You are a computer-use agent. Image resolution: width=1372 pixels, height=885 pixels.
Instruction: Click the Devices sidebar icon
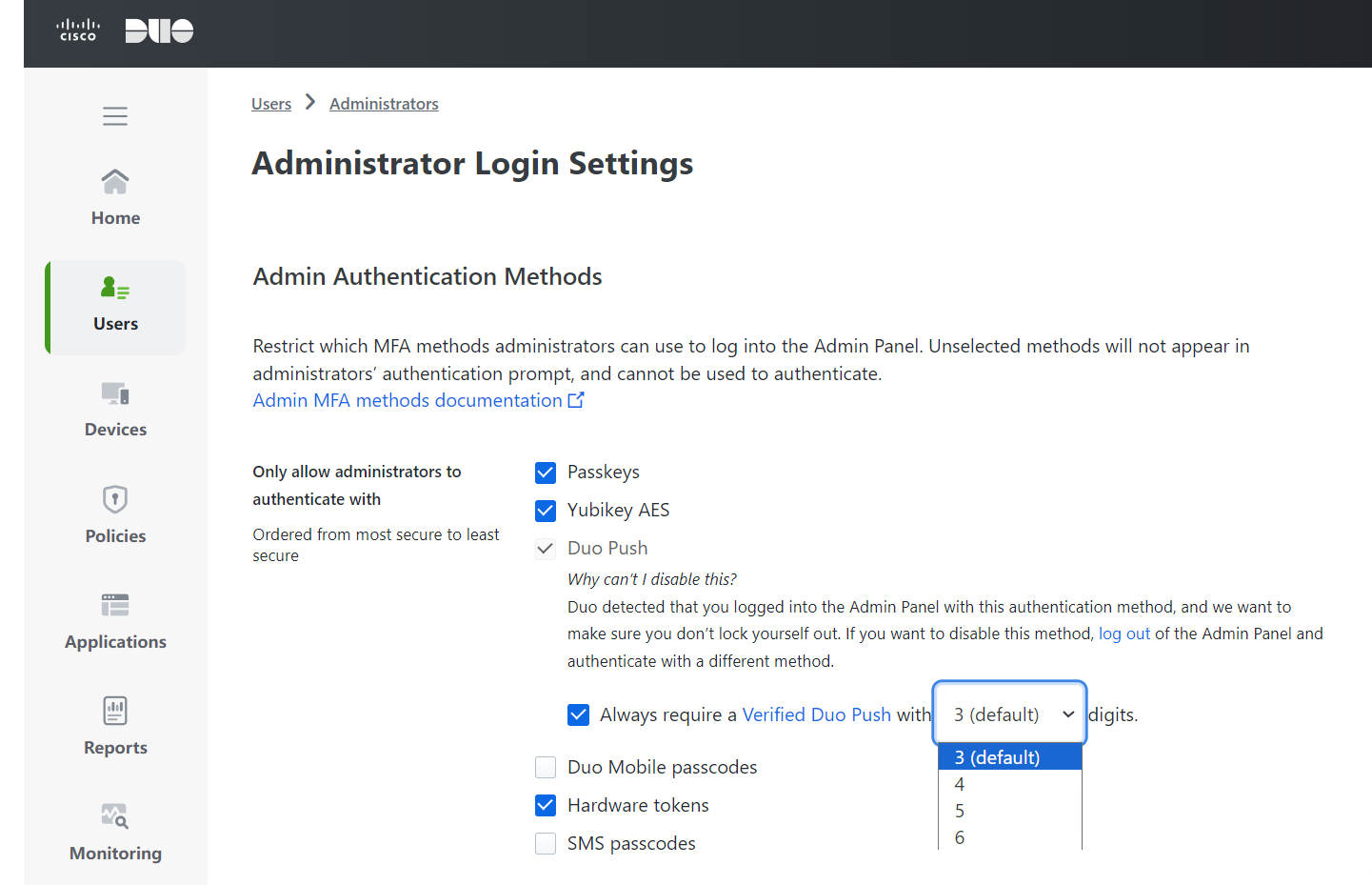click(115, 393)
